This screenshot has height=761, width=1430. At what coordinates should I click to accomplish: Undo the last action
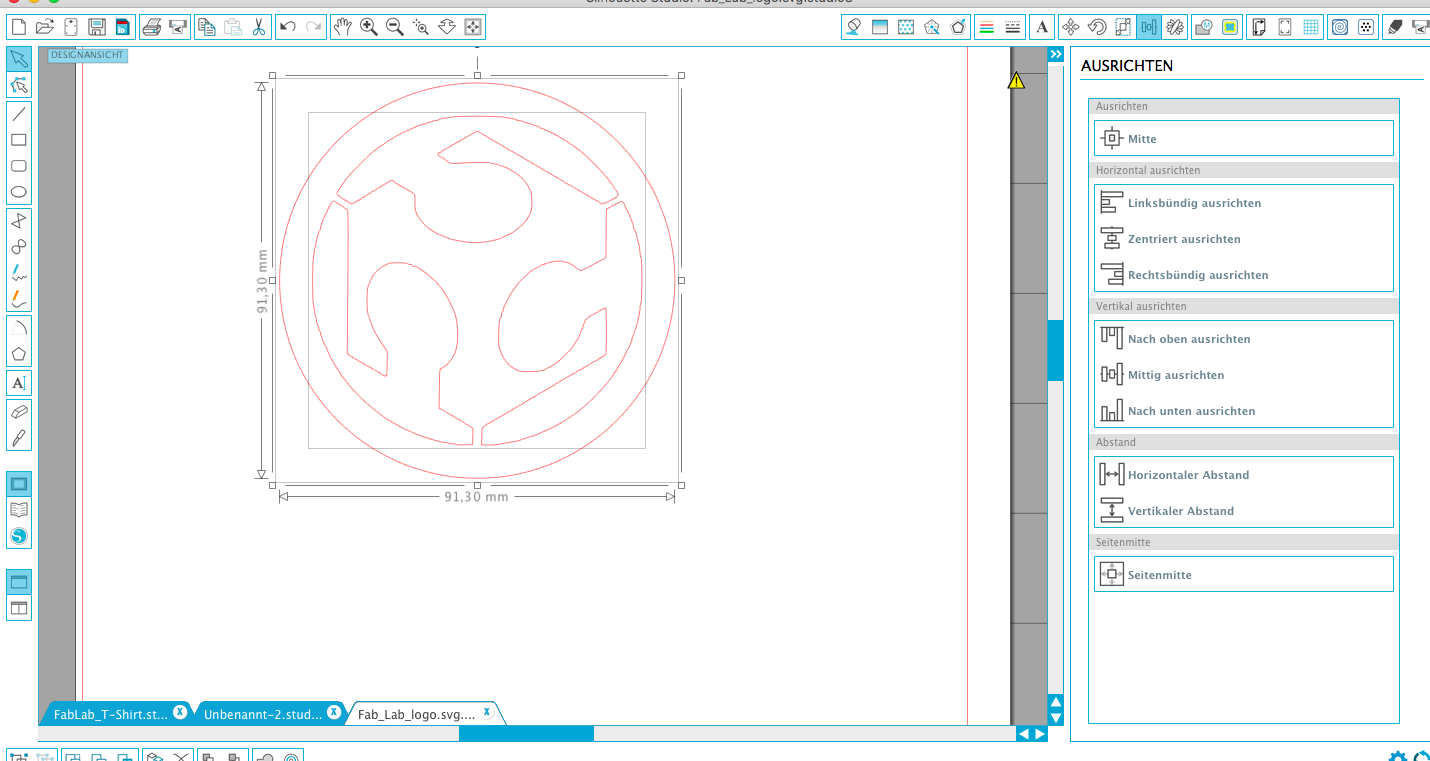pyautogui.click(x=288, y=27)
